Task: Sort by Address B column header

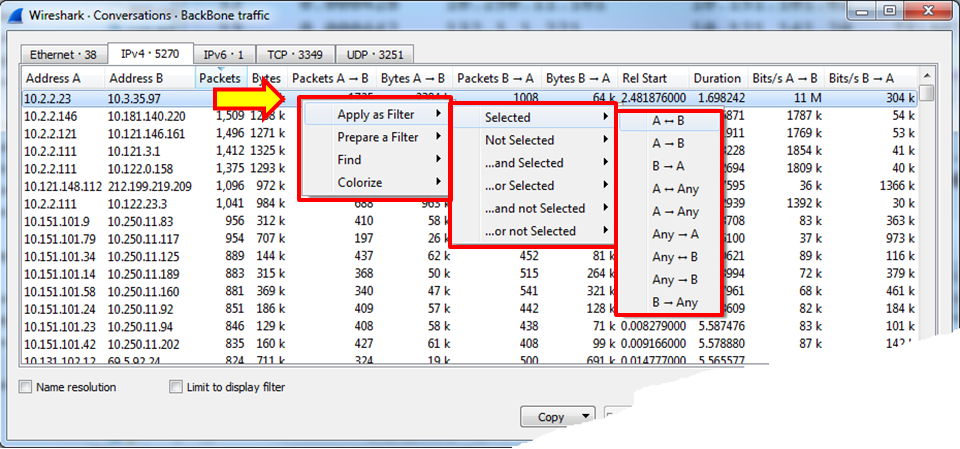Action: [150, 78]
